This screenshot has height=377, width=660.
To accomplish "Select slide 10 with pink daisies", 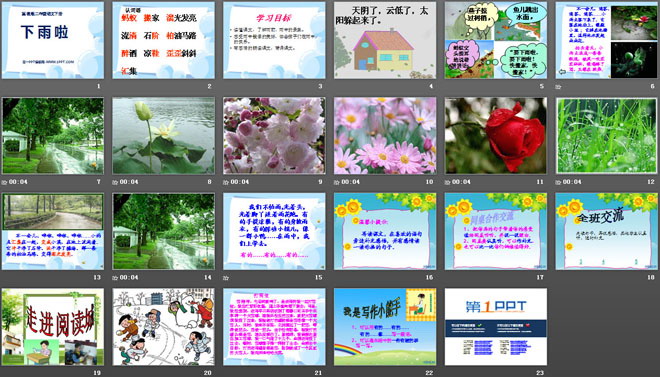I will point(385,136).
